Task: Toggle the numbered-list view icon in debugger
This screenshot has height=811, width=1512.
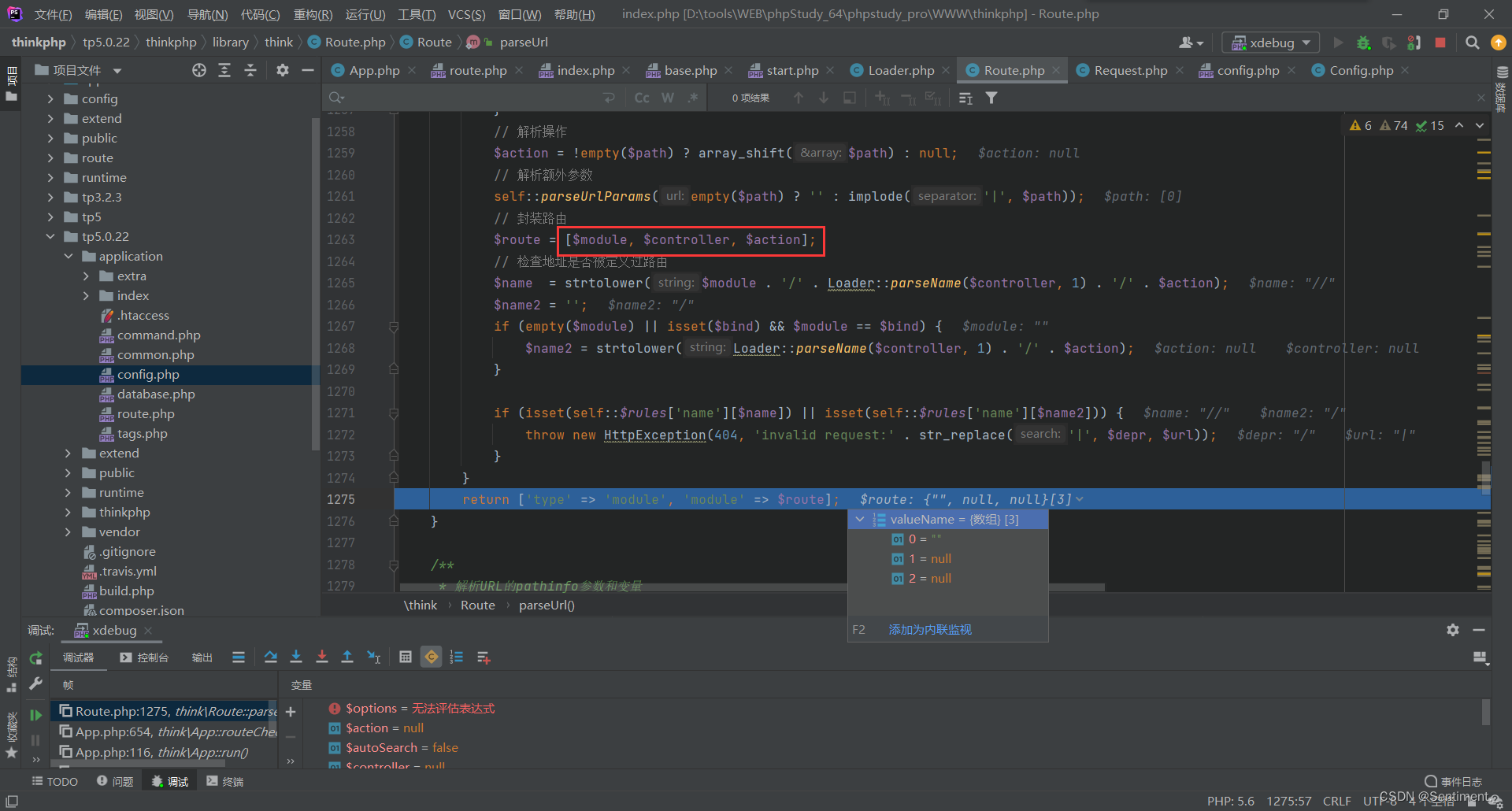Action: [x=457, y=657]
